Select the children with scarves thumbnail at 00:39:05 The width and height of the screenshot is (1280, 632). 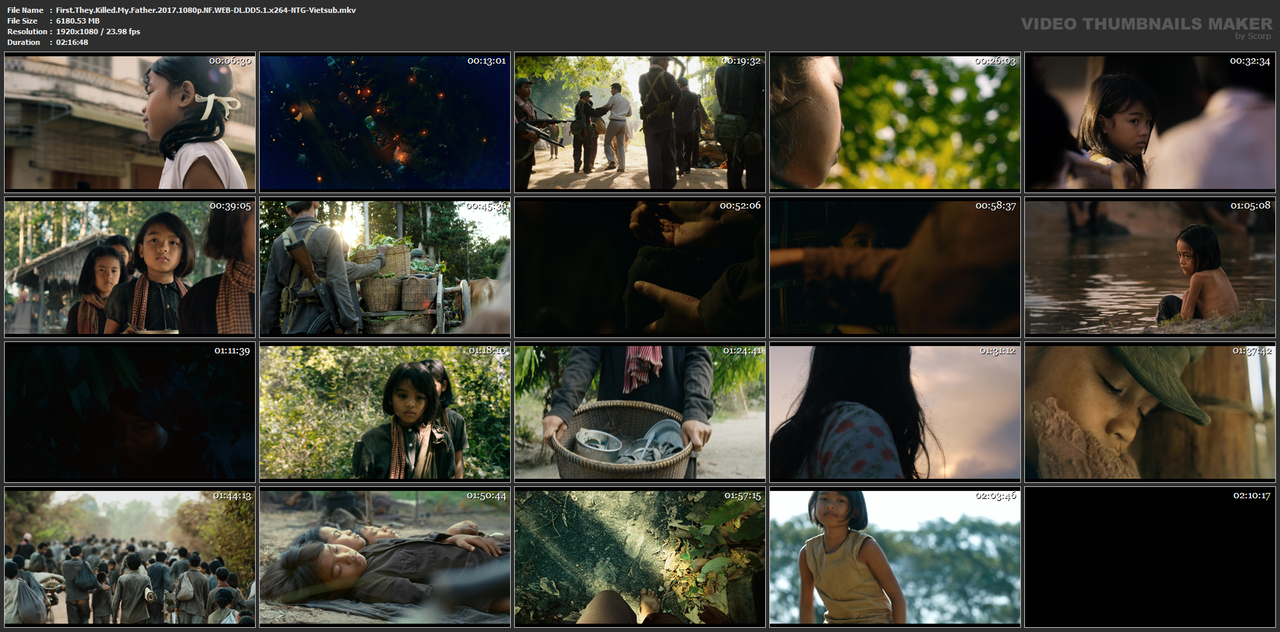point(130,267)
